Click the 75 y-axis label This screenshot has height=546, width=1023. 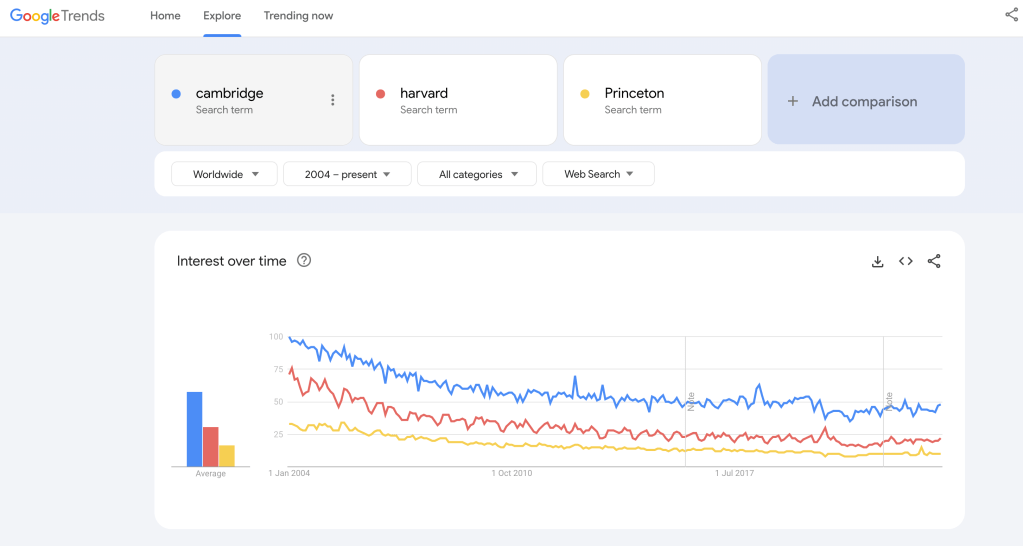point(279,369)
